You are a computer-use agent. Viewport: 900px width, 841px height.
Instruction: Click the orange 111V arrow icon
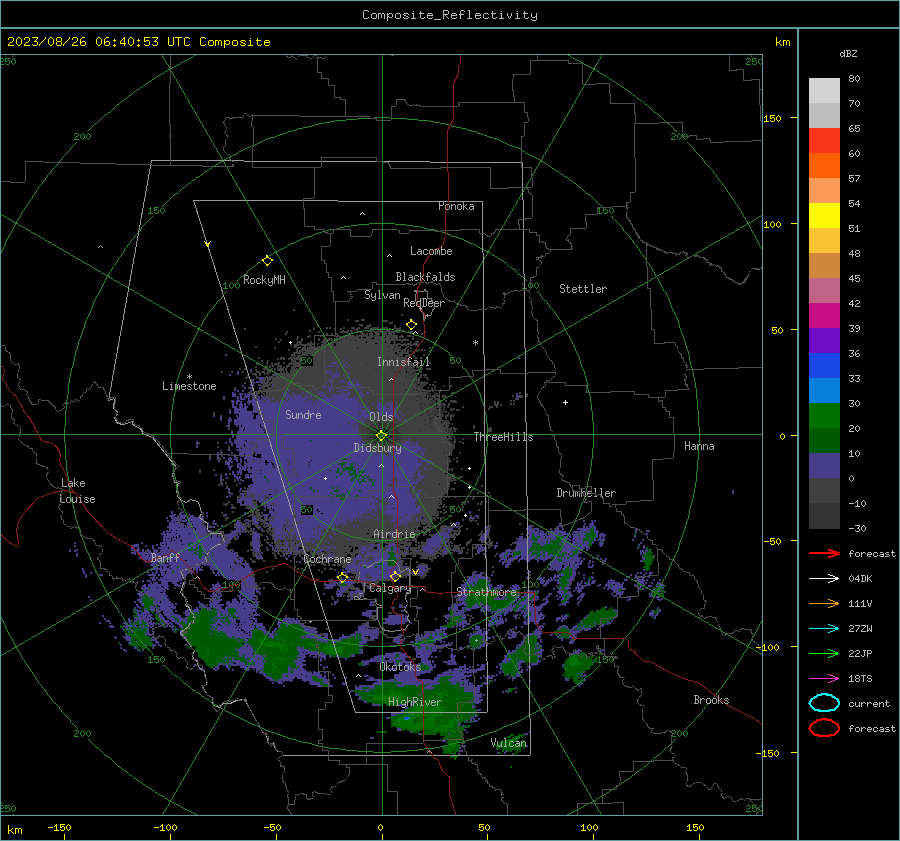coord(824,603)
